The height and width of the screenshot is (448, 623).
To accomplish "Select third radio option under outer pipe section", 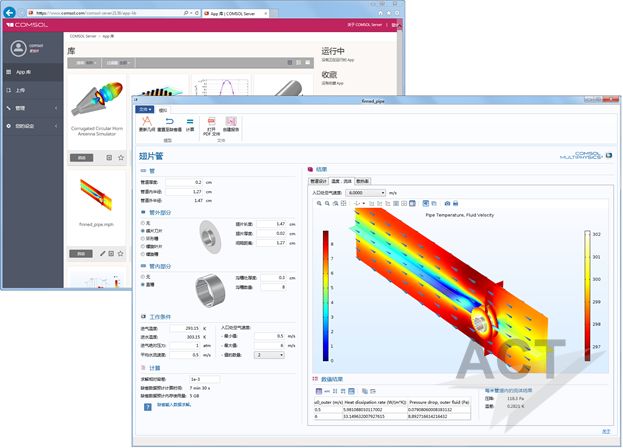I will tap(143, 239).
